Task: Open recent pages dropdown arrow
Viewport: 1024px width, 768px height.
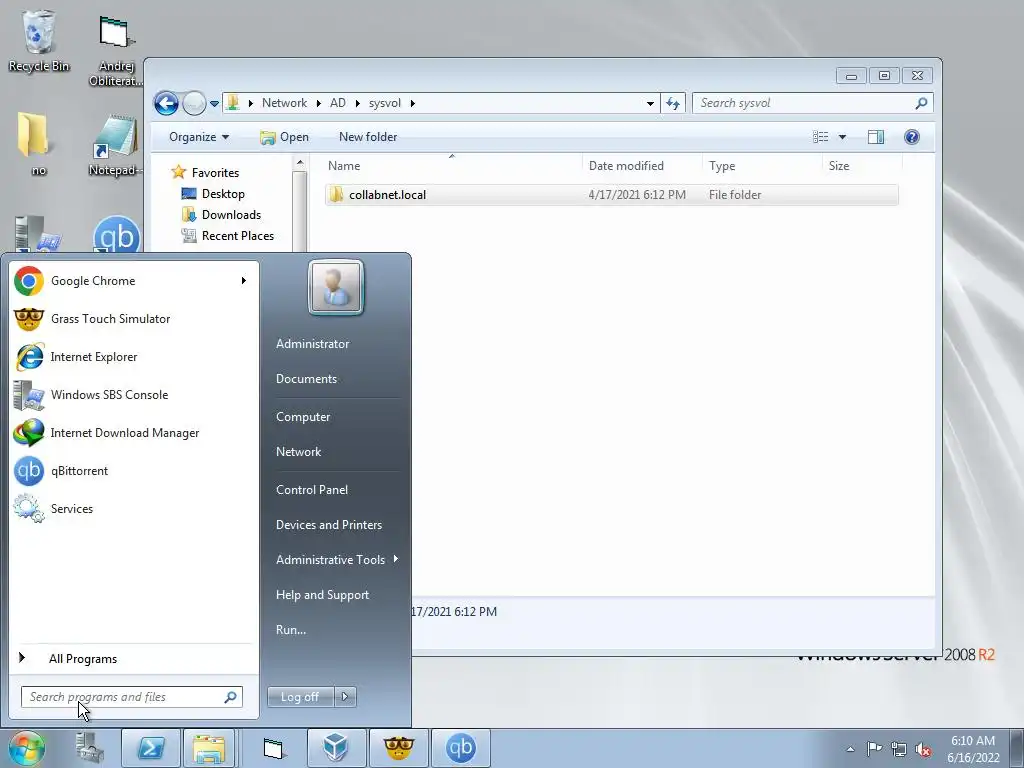Action: [x=214, y=104]
